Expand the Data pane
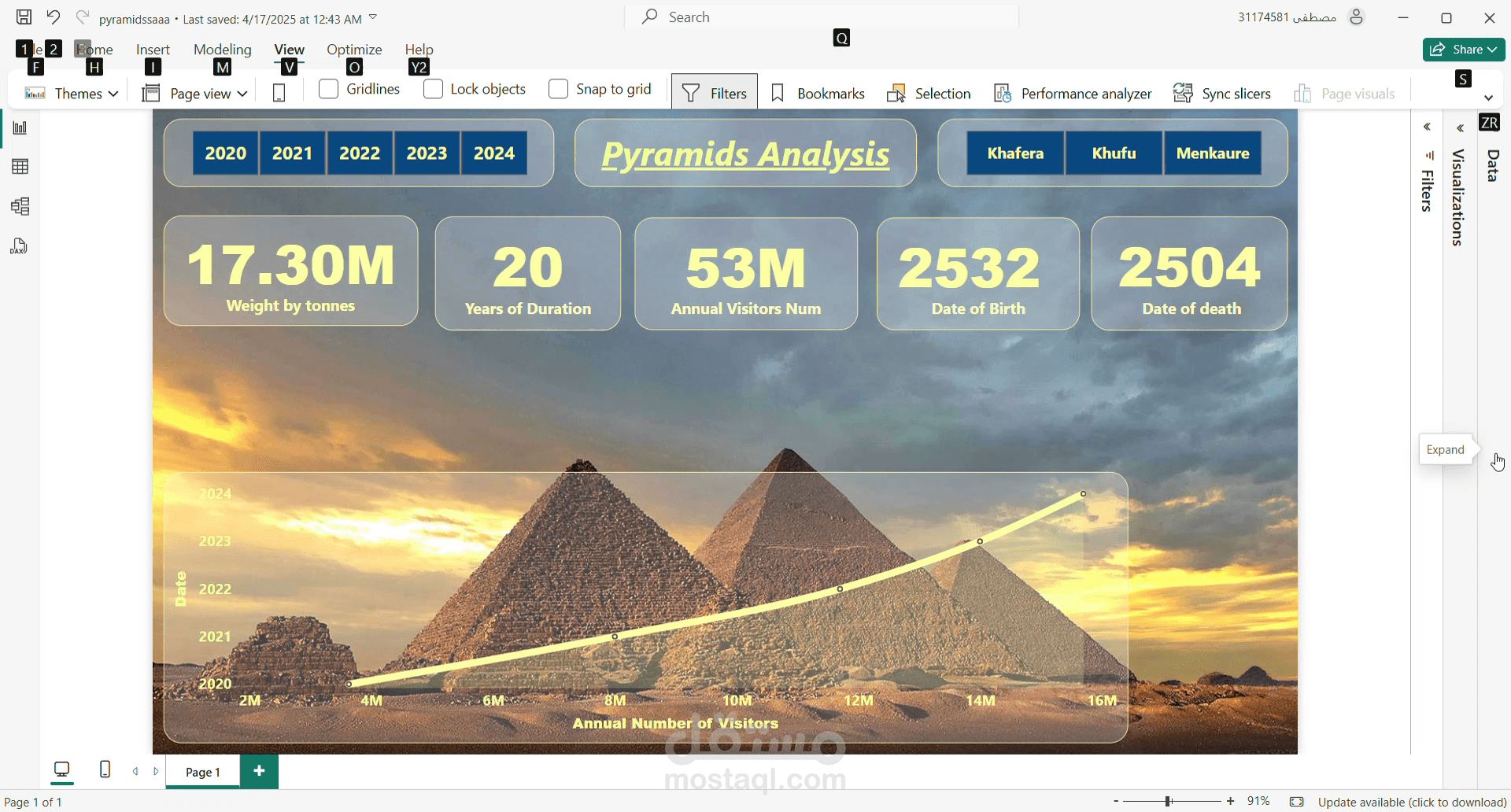The height and width of the screenshot is (812, 1511). (1493, 166)
